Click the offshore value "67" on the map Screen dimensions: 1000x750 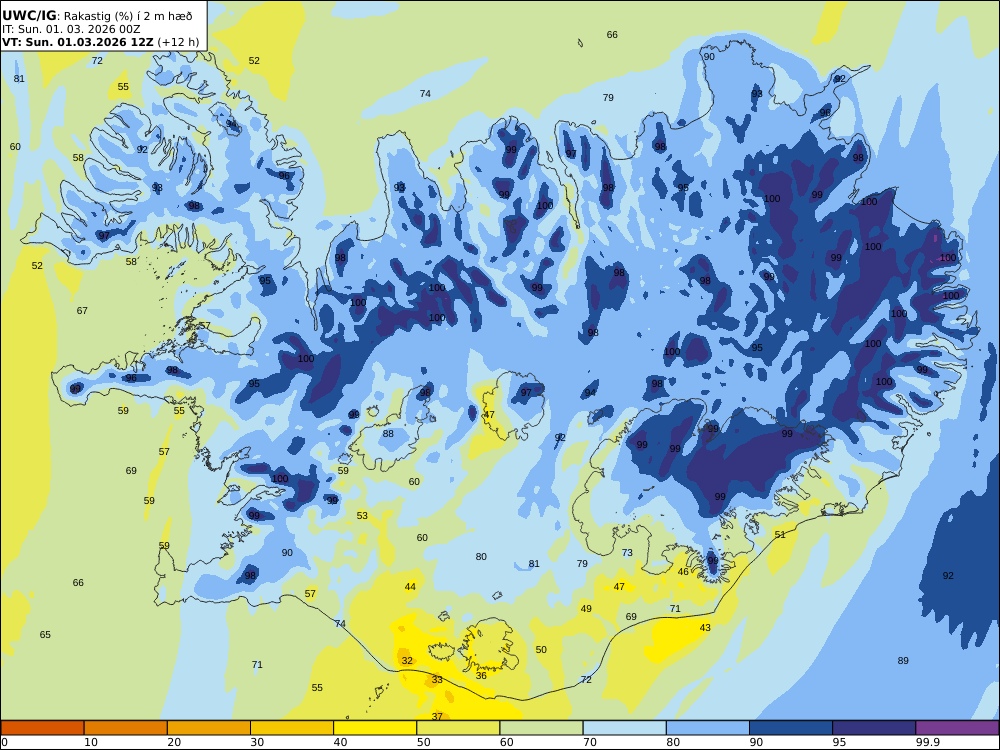click(82, 311)
